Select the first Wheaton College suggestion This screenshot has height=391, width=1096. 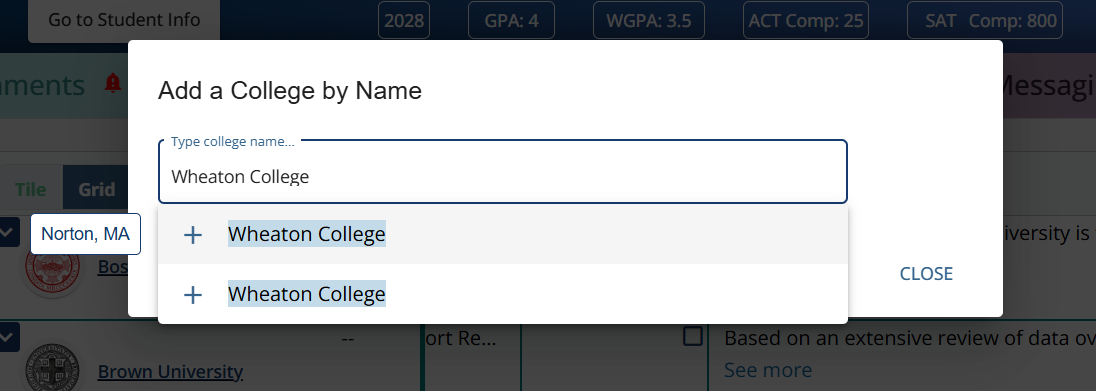tap(503, 234)
